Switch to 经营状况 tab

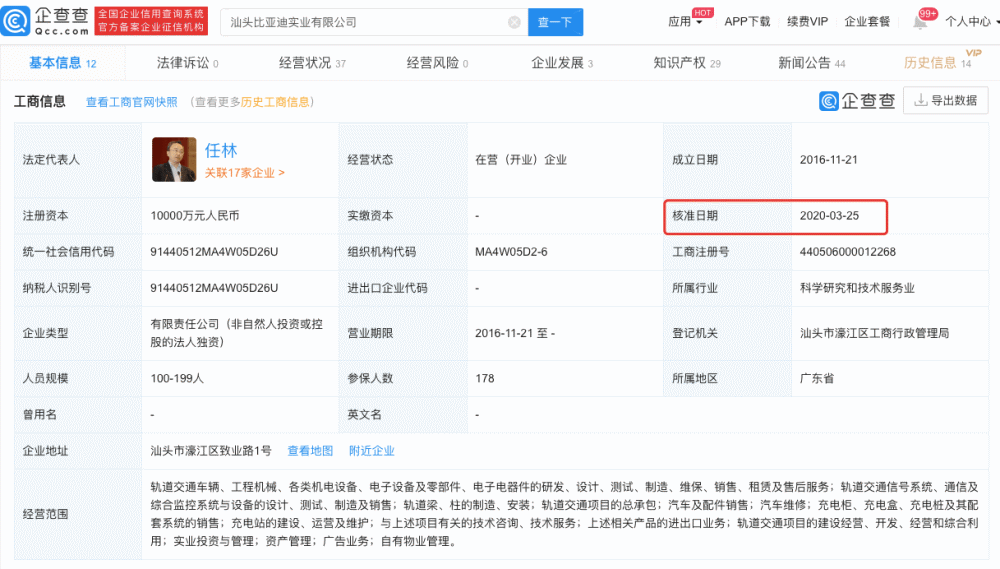point(312,63)
